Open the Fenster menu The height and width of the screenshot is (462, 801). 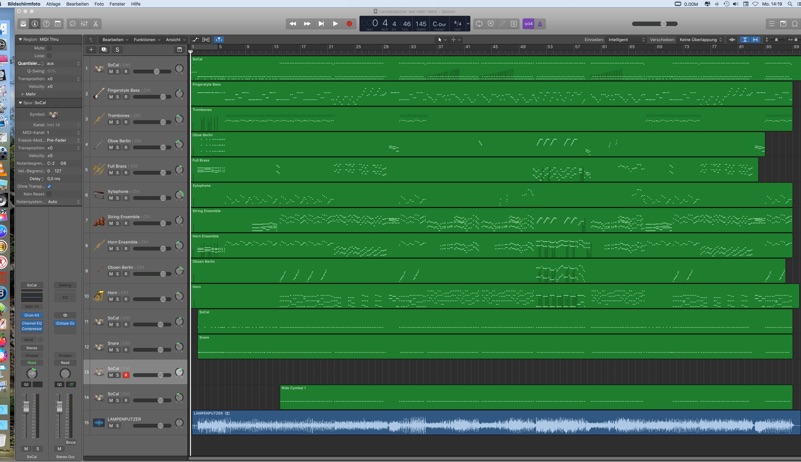coord(117,4)
